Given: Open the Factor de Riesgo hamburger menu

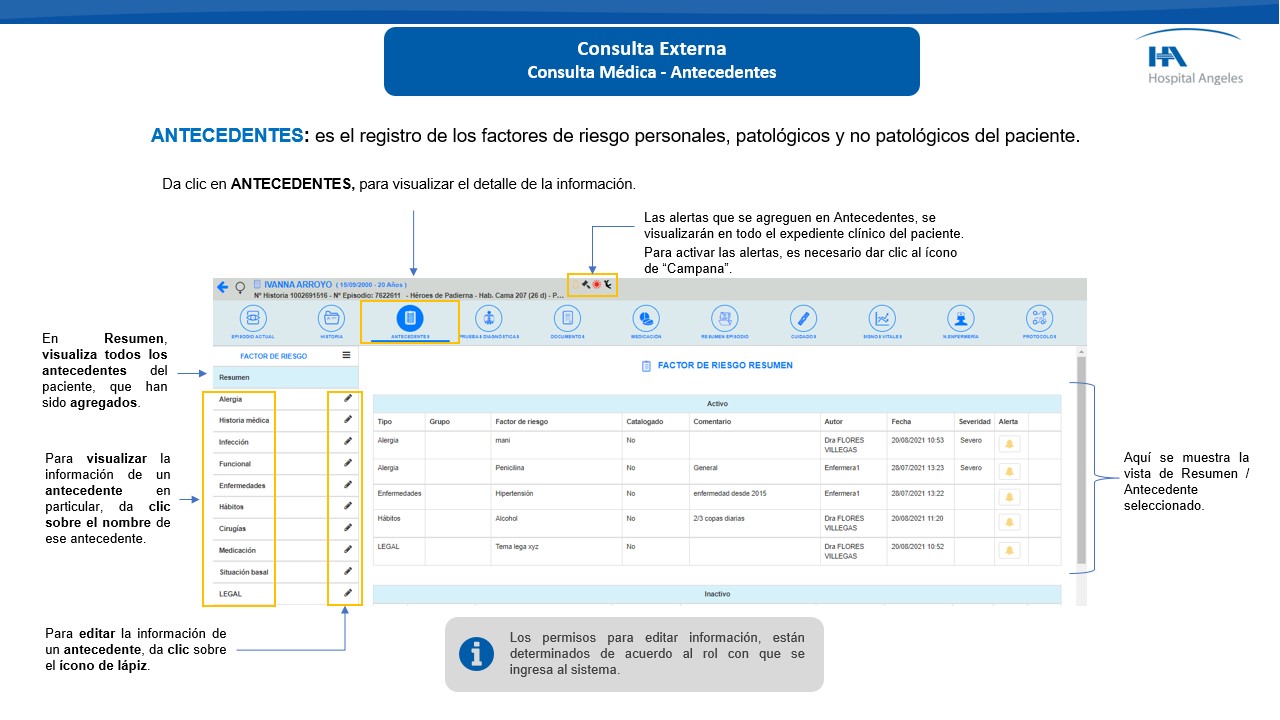Looking at the screenshot, I should click(x=346, y=355).
